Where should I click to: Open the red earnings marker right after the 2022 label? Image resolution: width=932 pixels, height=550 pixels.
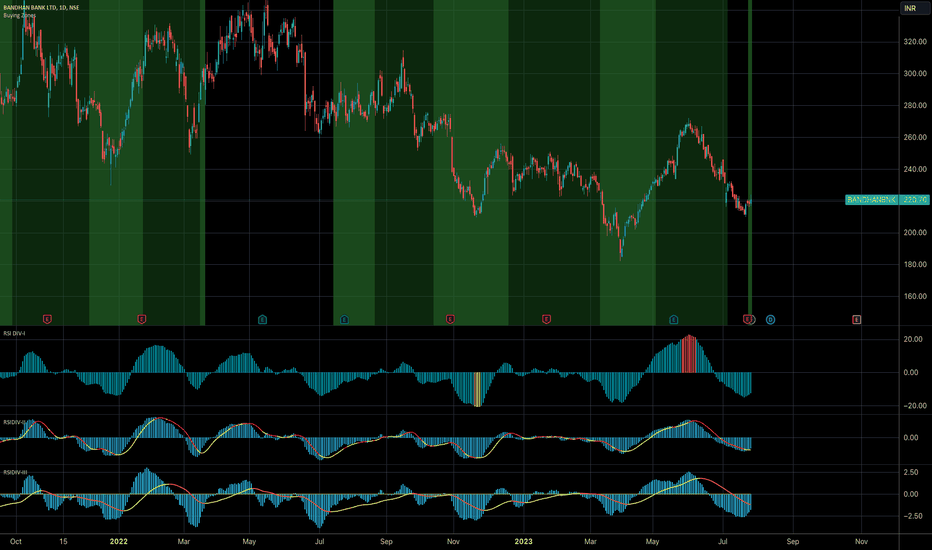pyautogui.click(x=141, y=320)
